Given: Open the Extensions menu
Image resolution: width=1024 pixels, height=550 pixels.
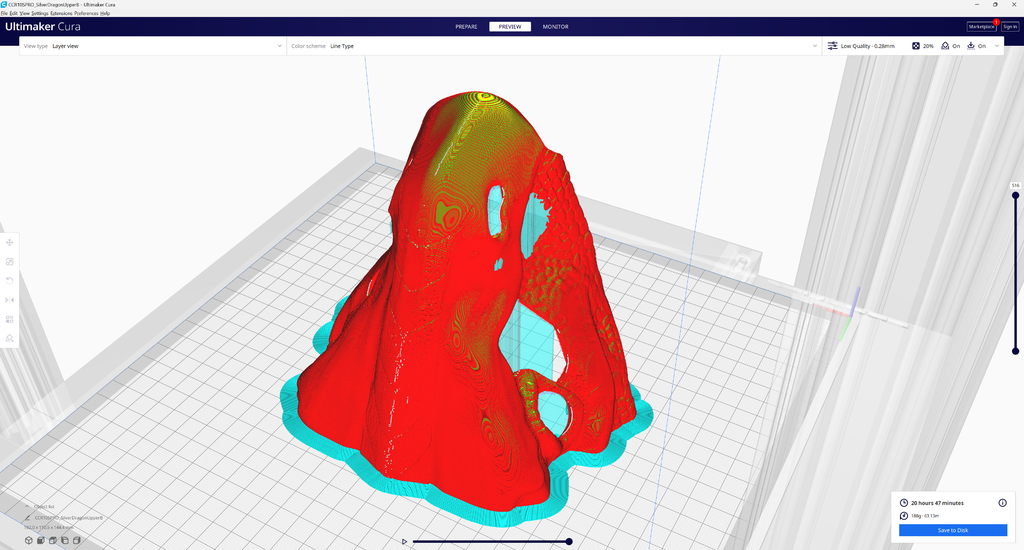Looking at the screenshot, I should [61, 13].
